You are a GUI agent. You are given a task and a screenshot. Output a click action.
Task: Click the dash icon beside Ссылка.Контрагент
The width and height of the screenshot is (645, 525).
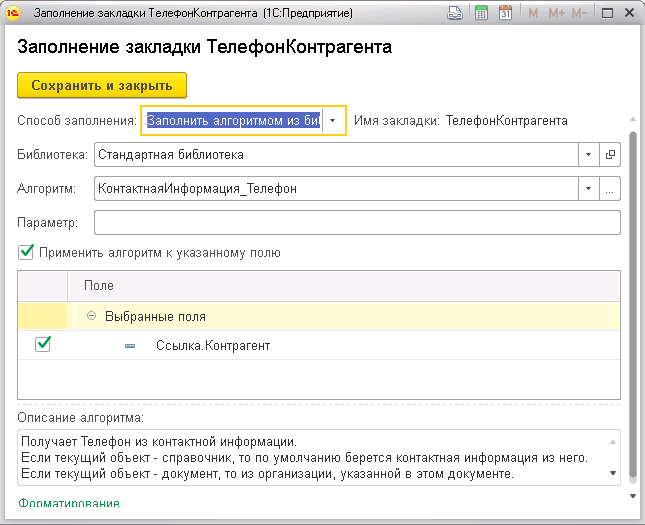[x=130, y=346]
